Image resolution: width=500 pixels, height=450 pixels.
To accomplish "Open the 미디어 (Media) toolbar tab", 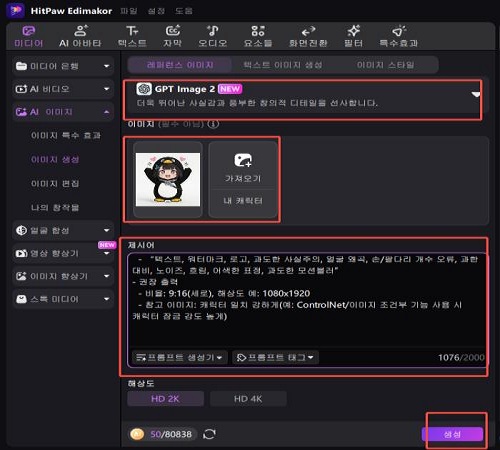I will click(28, 37).
